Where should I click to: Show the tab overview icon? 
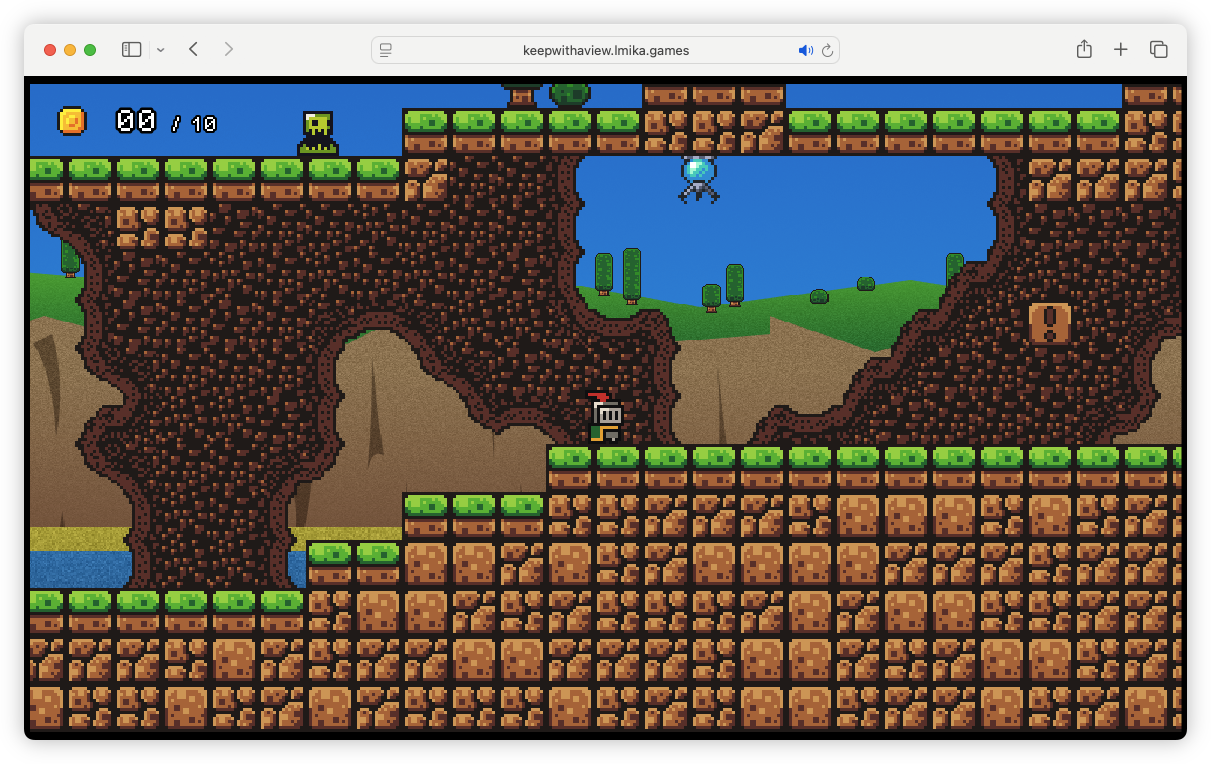tap(1159, 49)
